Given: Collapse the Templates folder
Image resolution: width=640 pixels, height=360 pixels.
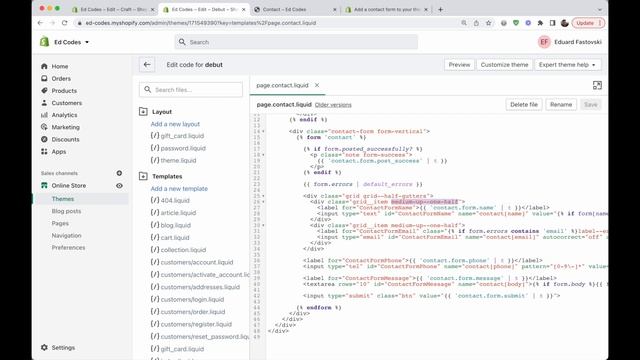Looking at the screenshot, I should [143, 176].
